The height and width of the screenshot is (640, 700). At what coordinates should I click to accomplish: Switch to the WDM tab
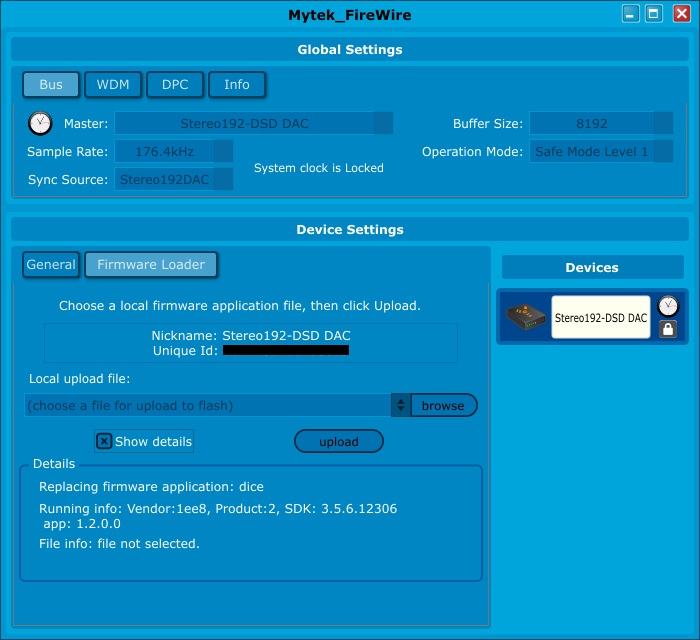(113, 85)
